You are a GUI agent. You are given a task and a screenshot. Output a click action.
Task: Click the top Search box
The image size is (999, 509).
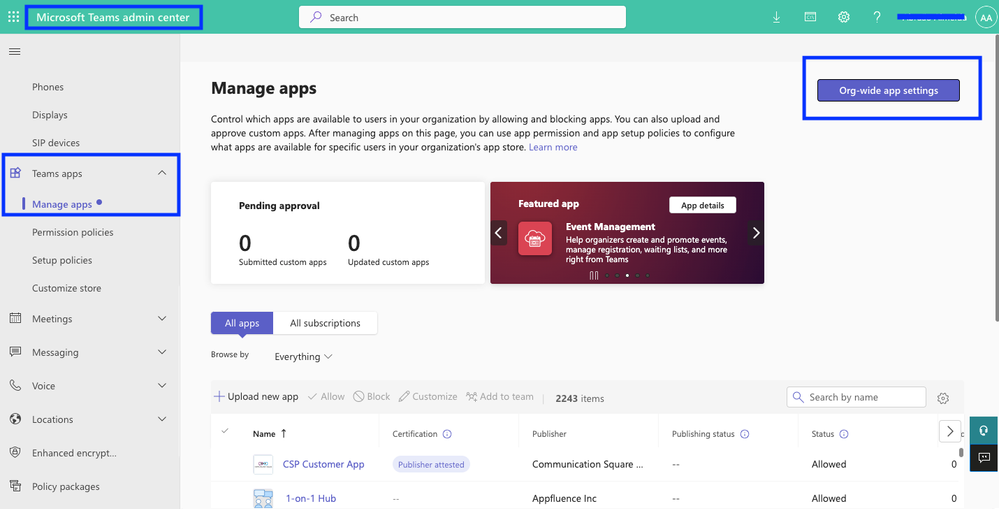coord(463,17)
